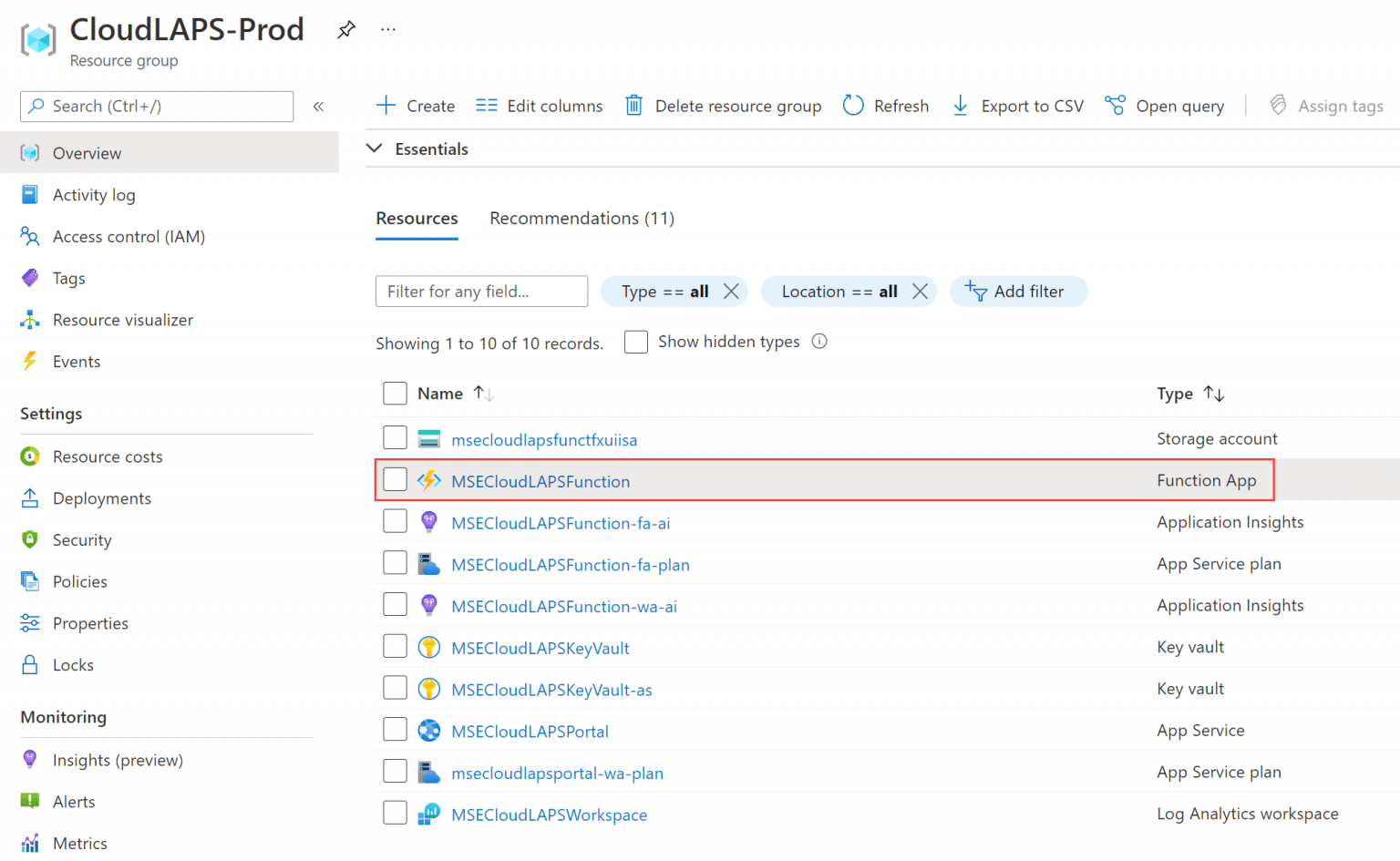Click the Function App lightning icon
1400x861 pixels.
[428, 480]
